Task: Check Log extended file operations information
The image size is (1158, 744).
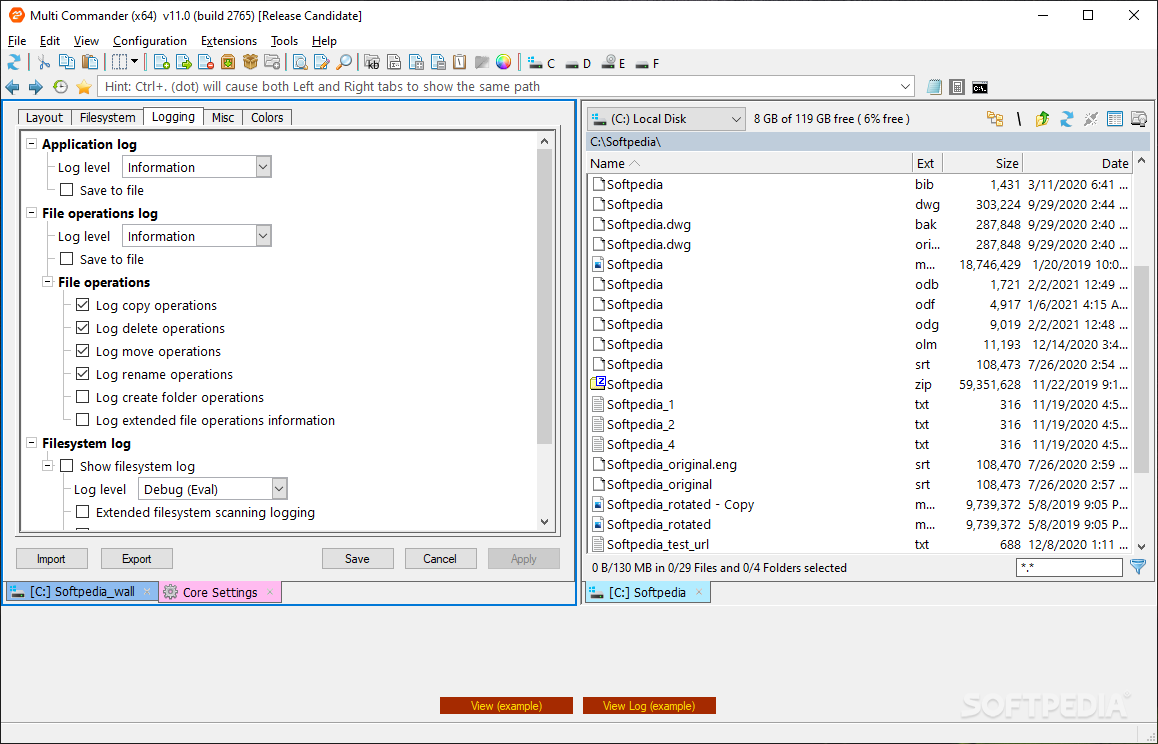Action: coord(83,420)
